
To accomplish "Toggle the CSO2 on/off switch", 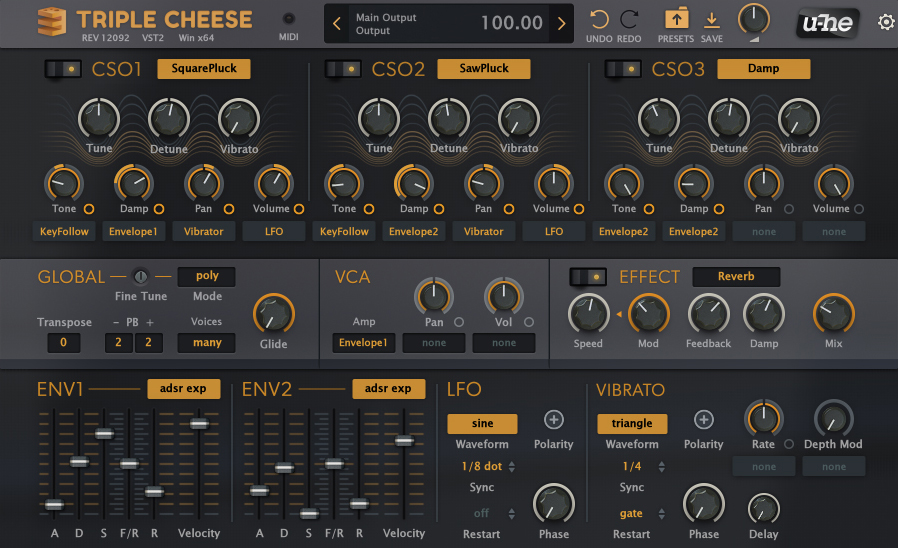I will coord(343,69).
